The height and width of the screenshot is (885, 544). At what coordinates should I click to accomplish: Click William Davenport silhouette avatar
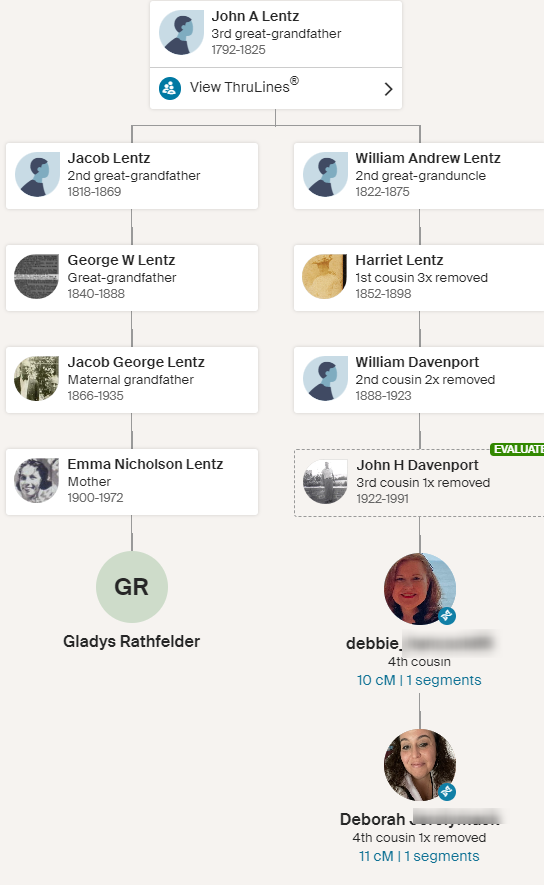point(325,379)
